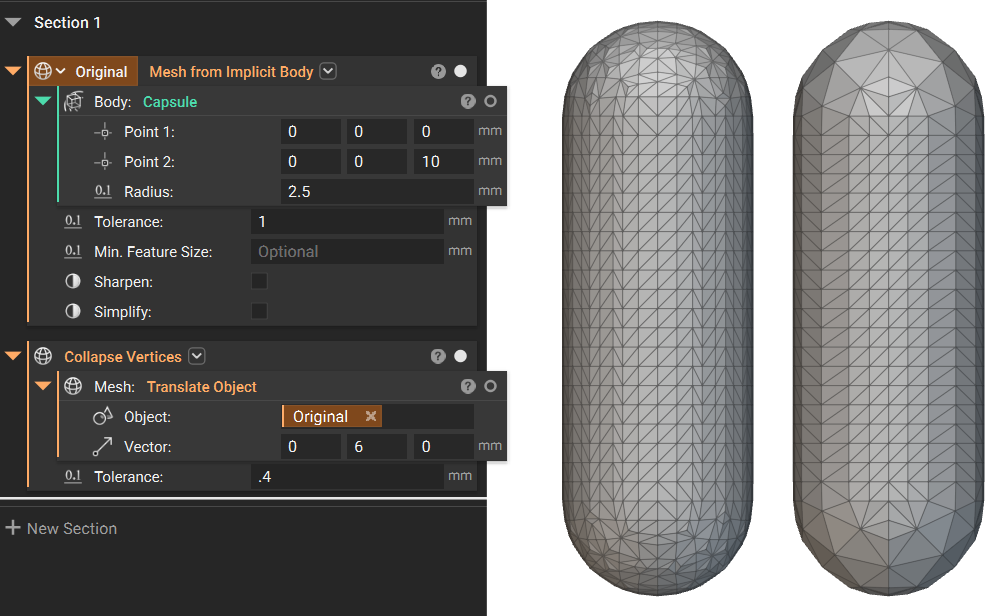Edit the Vector Y value 6 field
The image size is (1004, 616).
click(376, 447)
